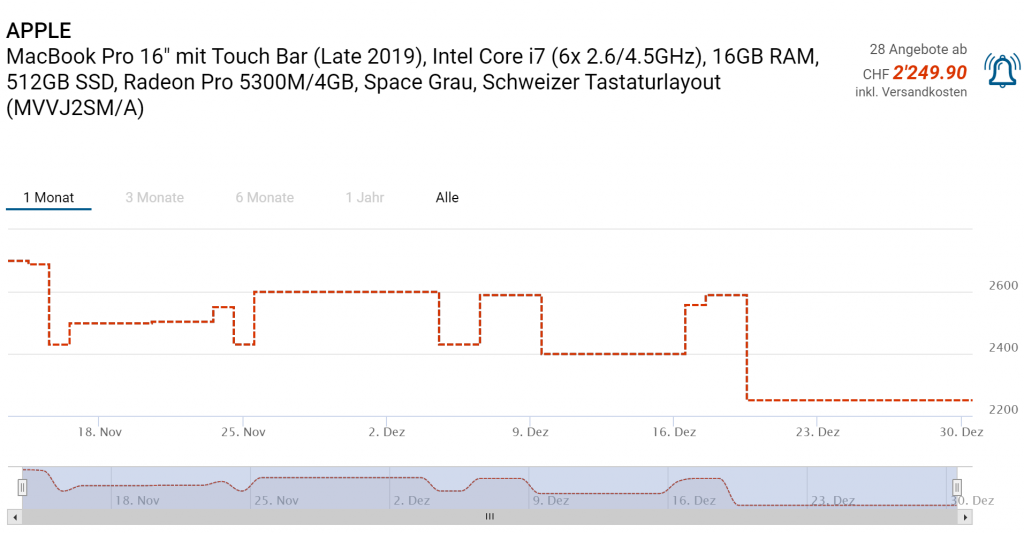1024x533 pixels.
Task: Click the APPLE brand heading
Action: (39, 30)
